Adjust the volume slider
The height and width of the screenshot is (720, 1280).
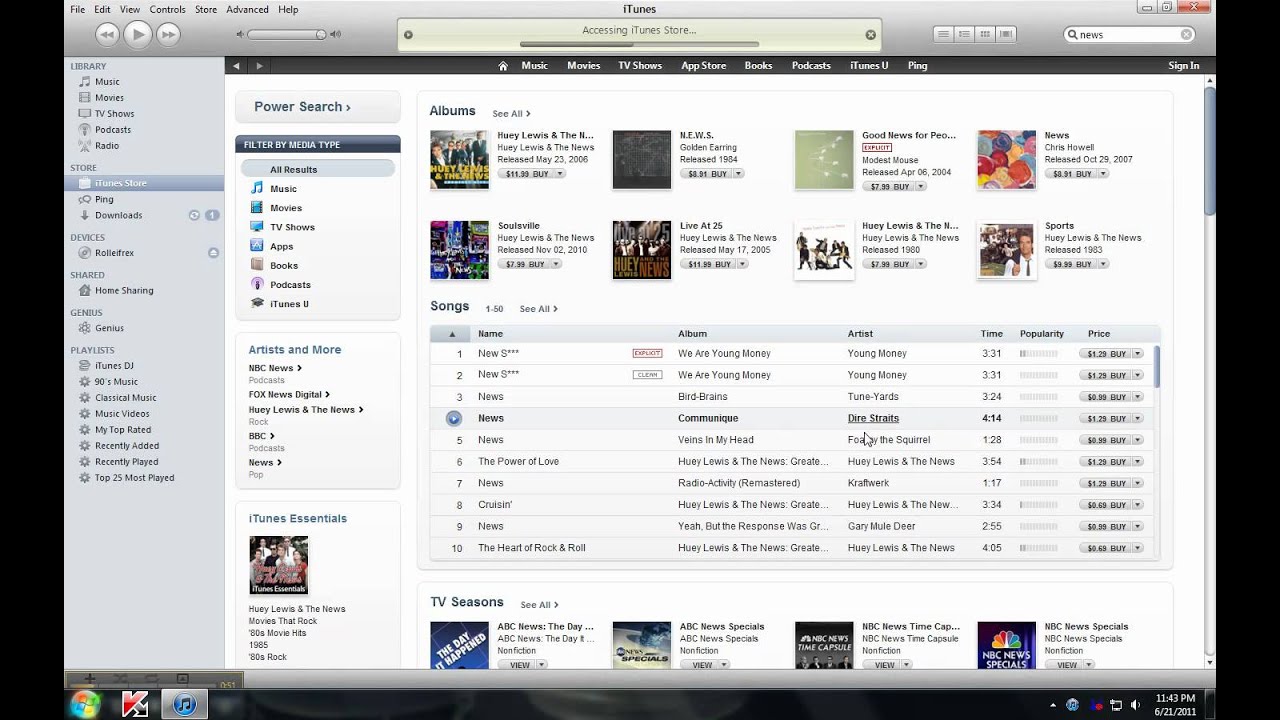pyautogui.click(x=287, y=34)
